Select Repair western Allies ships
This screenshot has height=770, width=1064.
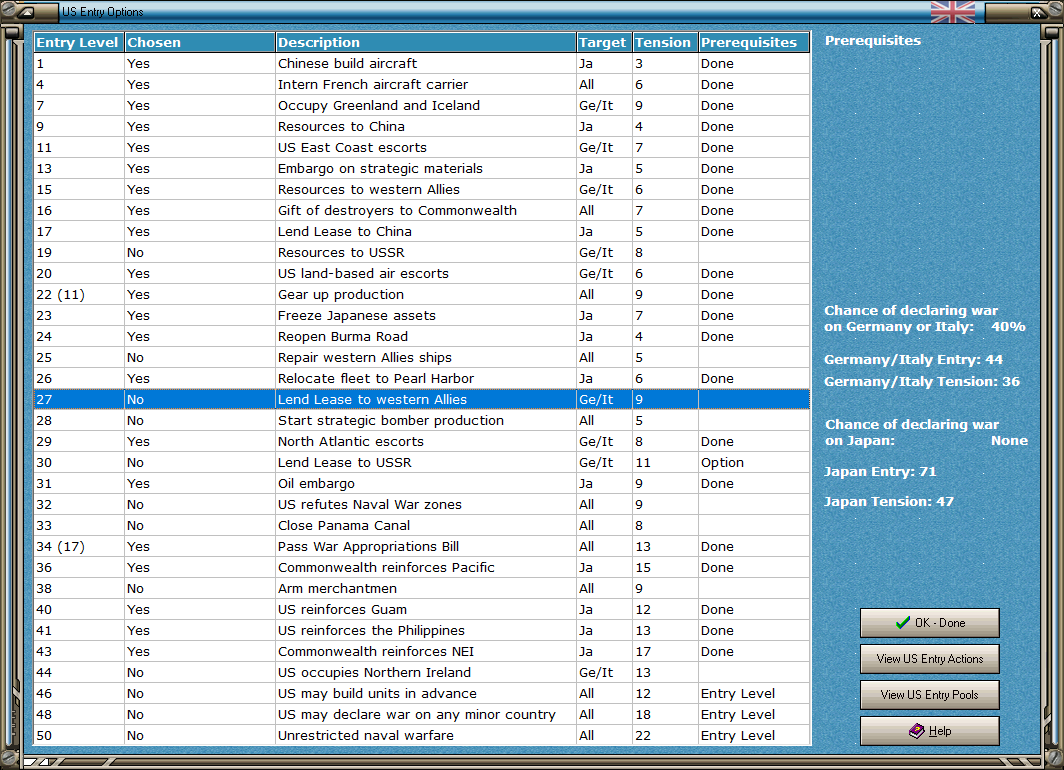pyautogui.click(x=421, y=358)
